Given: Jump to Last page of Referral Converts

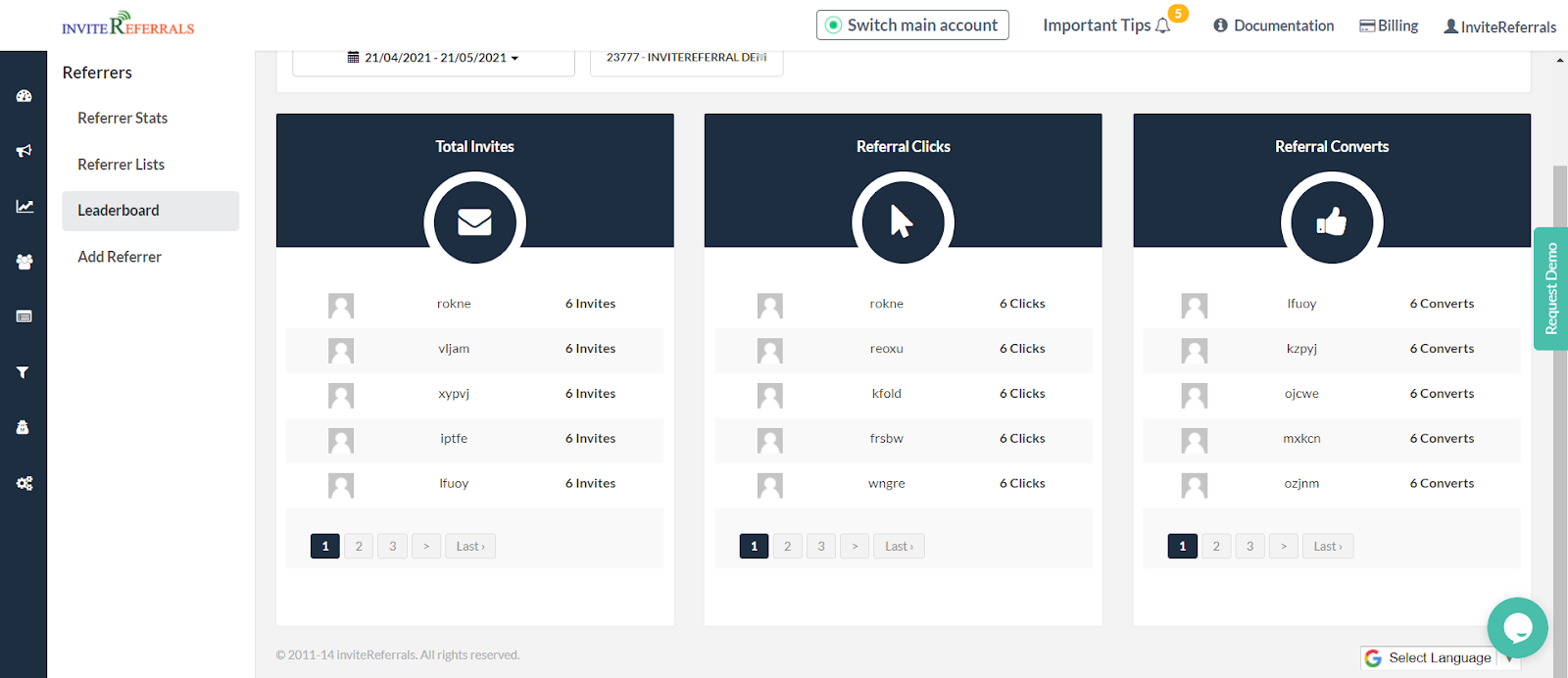Looking at the screenshot, I should point(1328,547).
